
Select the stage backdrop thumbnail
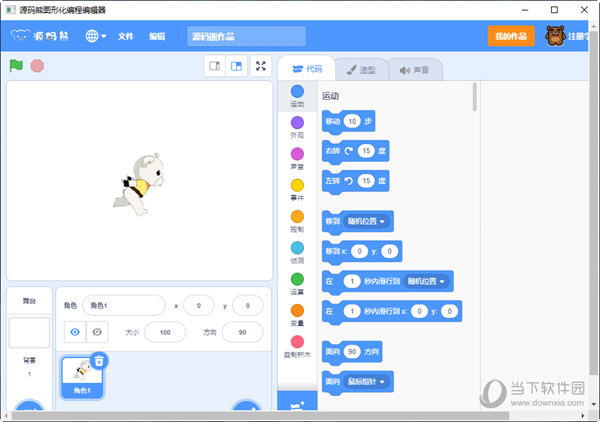click(29, 332)
